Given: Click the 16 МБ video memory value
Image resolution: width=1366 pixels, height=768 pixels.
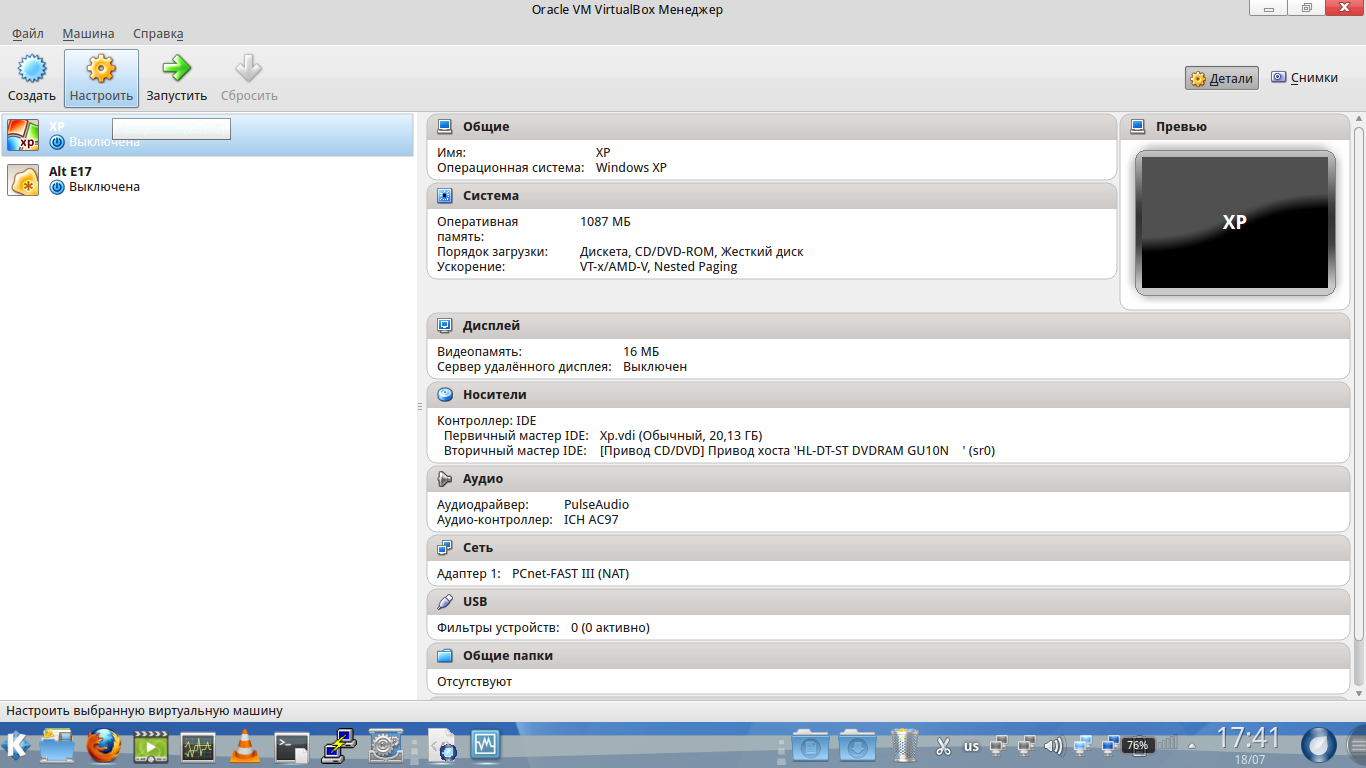Looking at the screenshot, I should pyautogui.click(x=641, y=352).
